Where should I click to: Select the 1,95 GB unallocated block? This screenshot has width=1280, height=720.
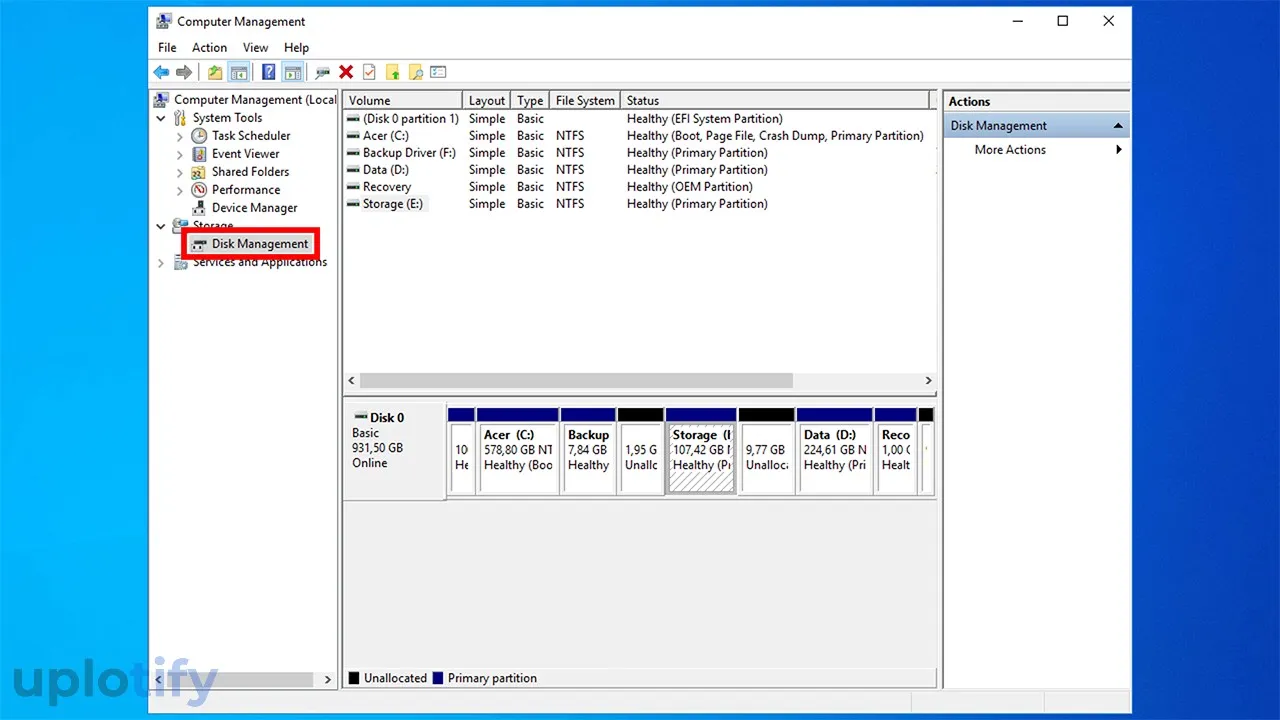(640, 450)
